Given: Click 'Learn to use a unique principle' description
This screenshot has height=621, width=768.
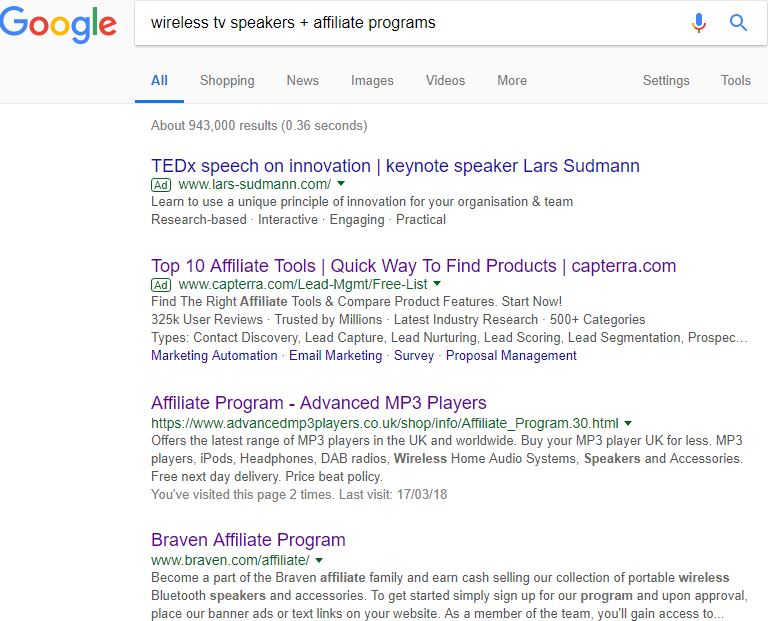Looking at the screenshot, I should pyautogui.click(x=362, y=202).
